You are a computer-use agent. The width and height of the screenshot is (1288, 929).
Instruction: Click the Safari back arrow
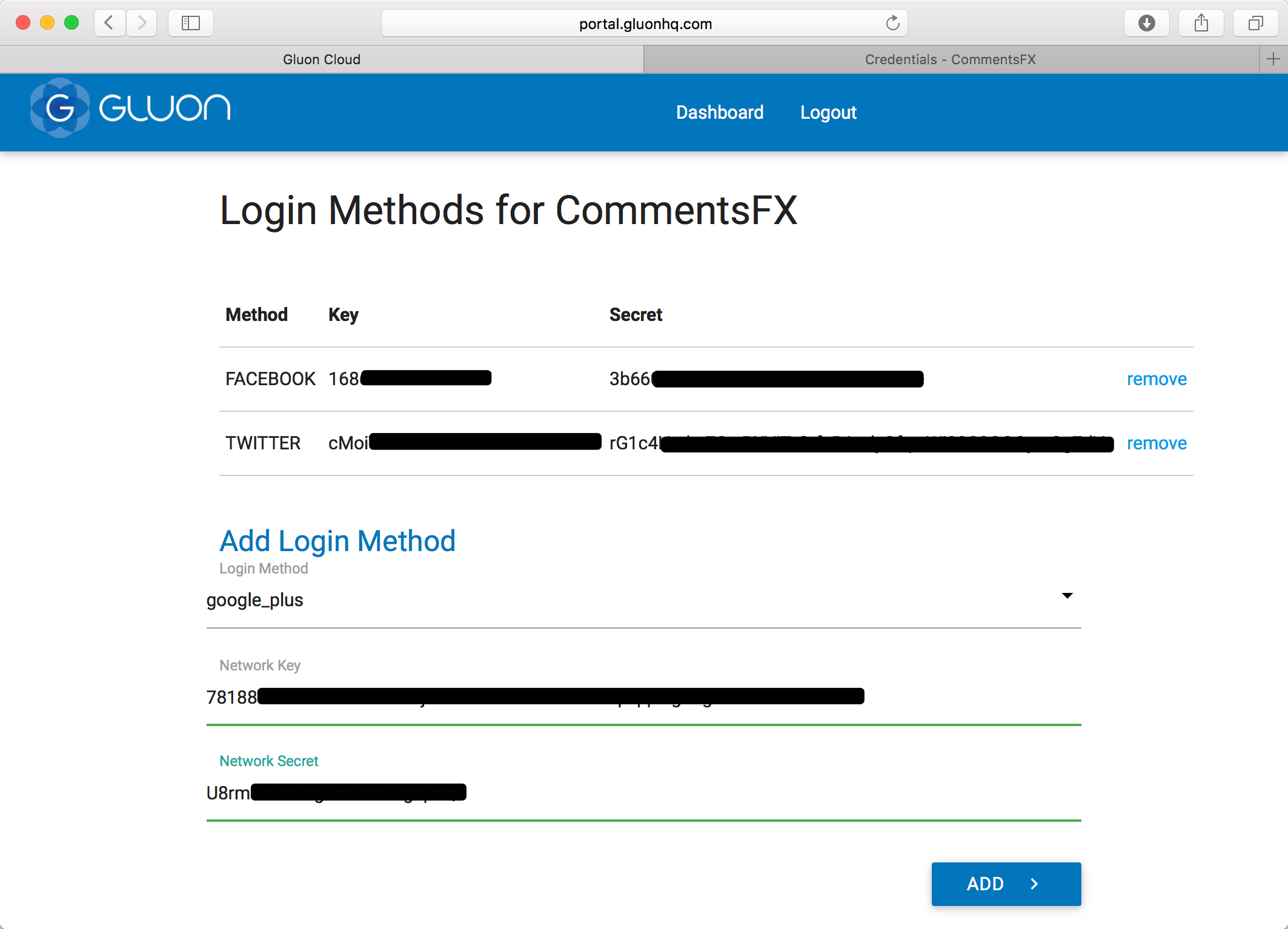point(110,23)
